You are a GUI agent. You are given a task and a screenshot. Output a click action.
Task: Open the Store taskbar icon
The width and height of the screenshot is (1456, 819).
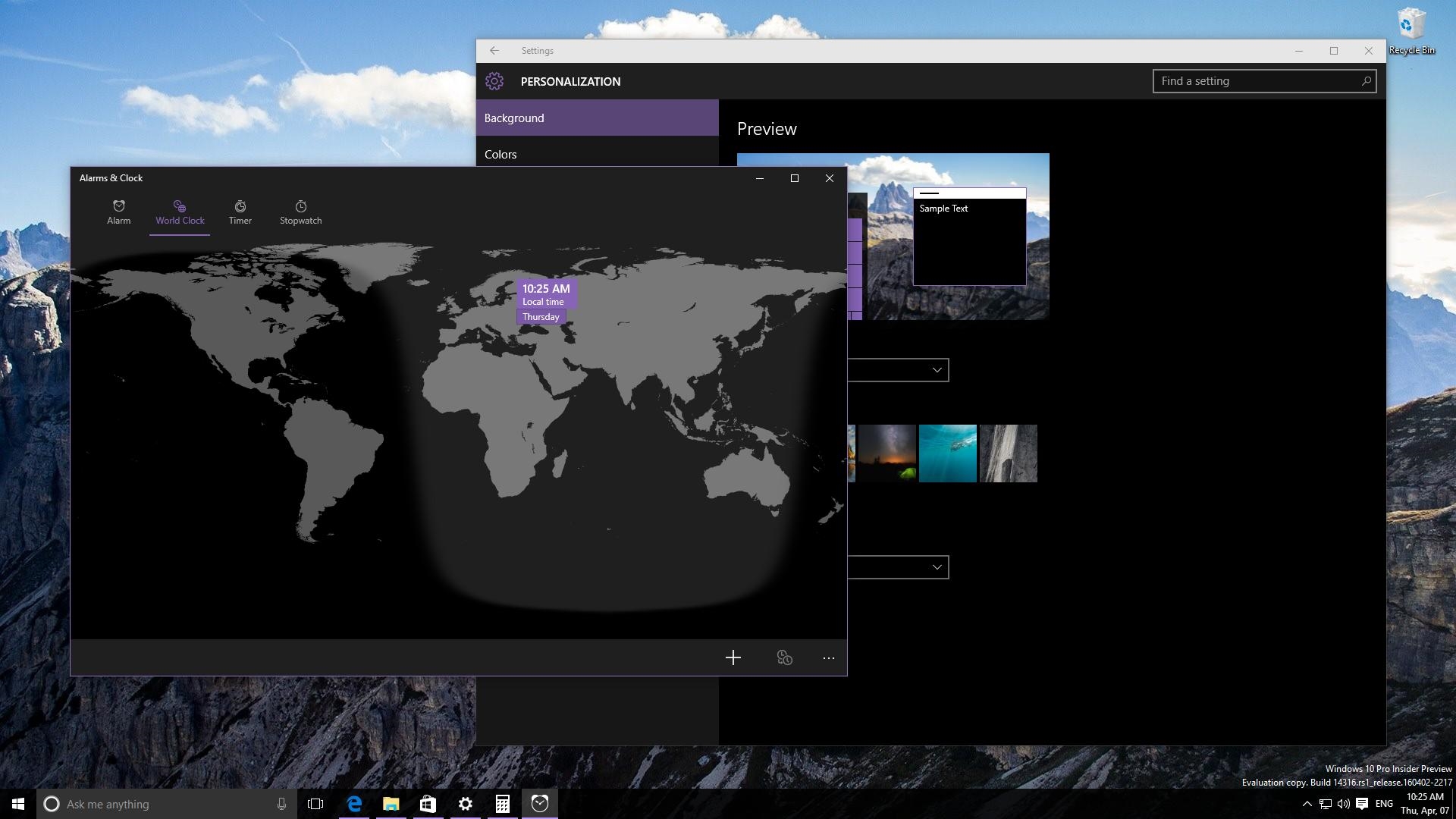tap(428, 804)
